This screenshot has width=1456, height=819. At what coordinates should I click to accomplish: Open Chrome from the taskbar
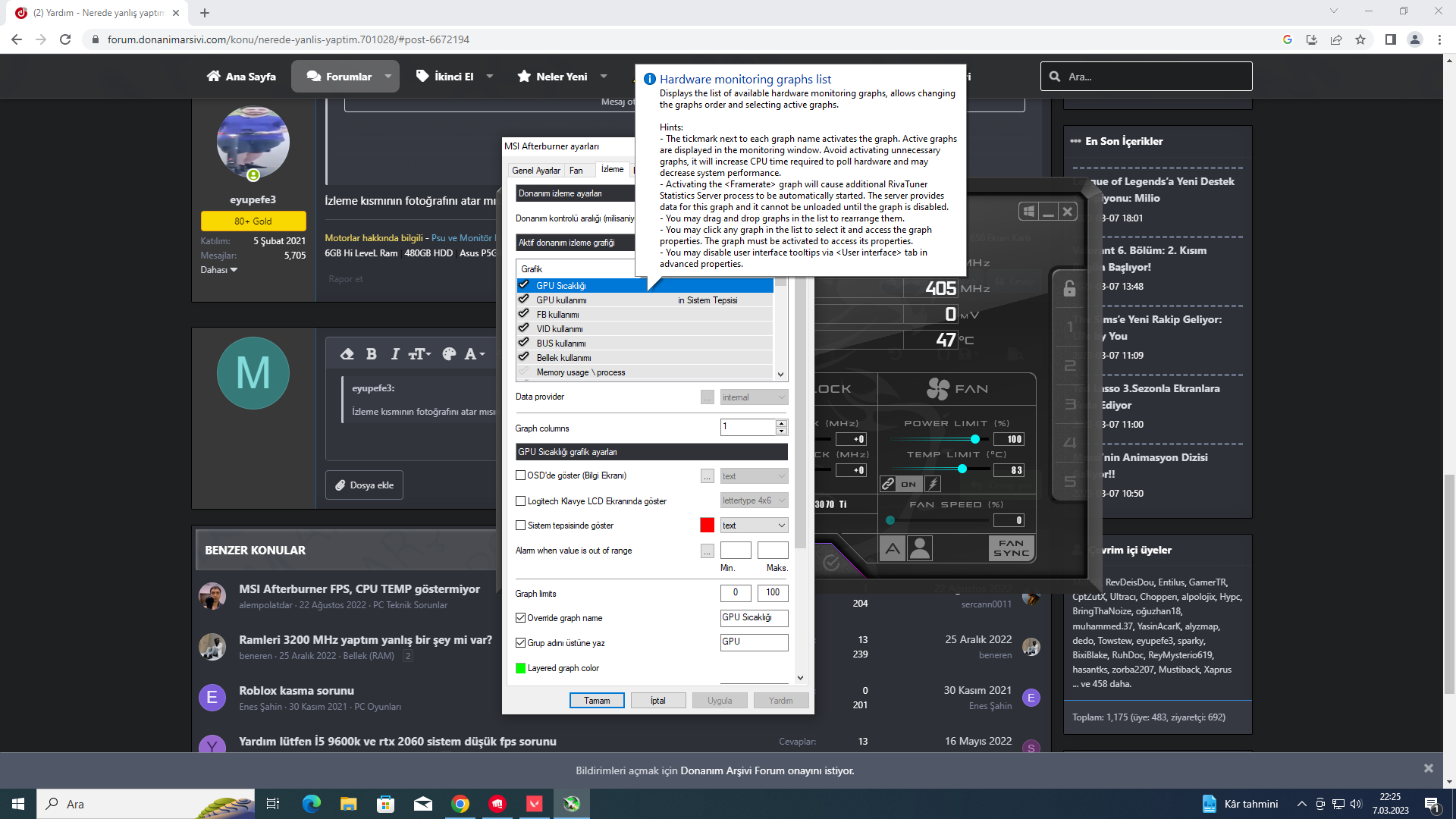pos(460,804)
